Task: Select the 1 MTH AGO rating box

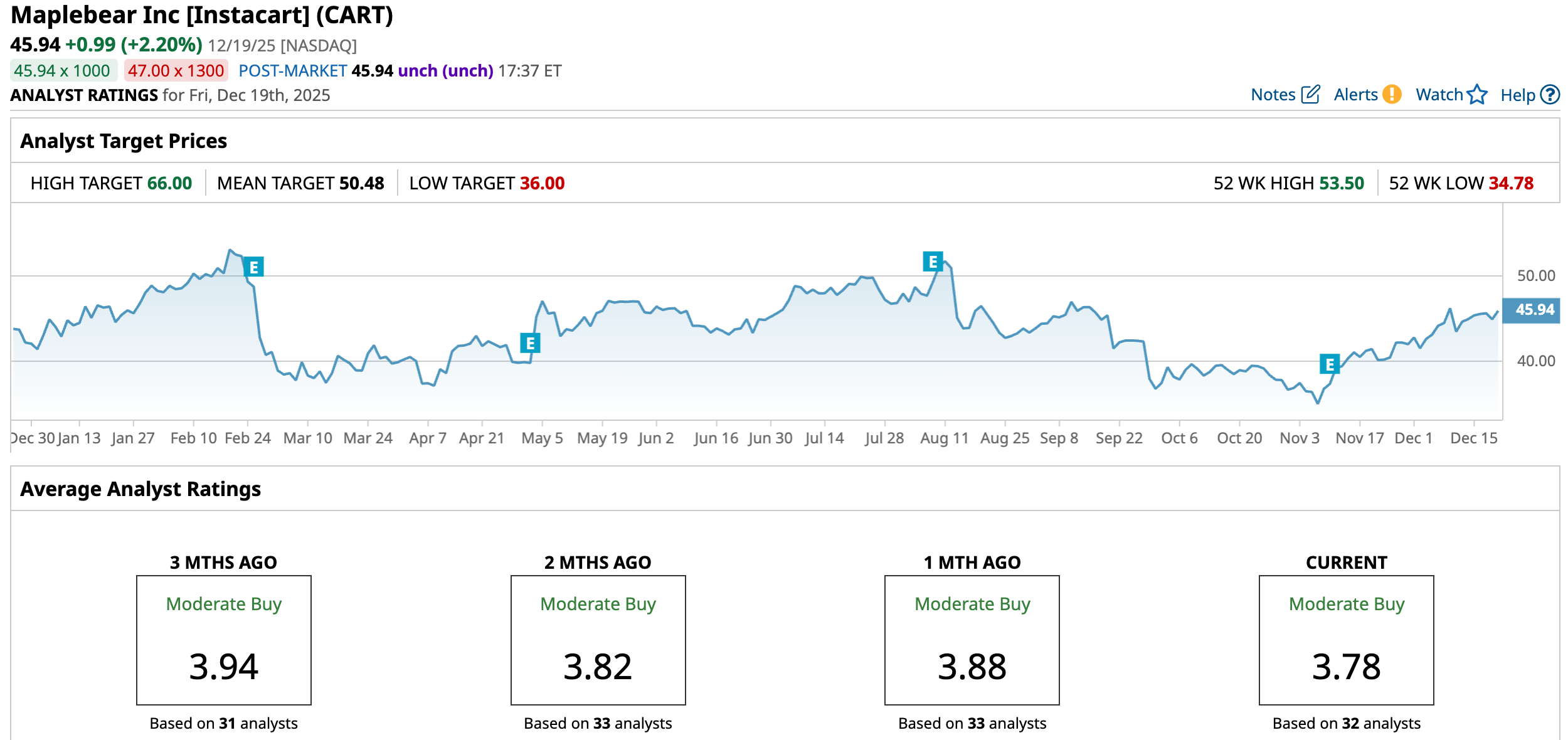Action: point(972,640)
